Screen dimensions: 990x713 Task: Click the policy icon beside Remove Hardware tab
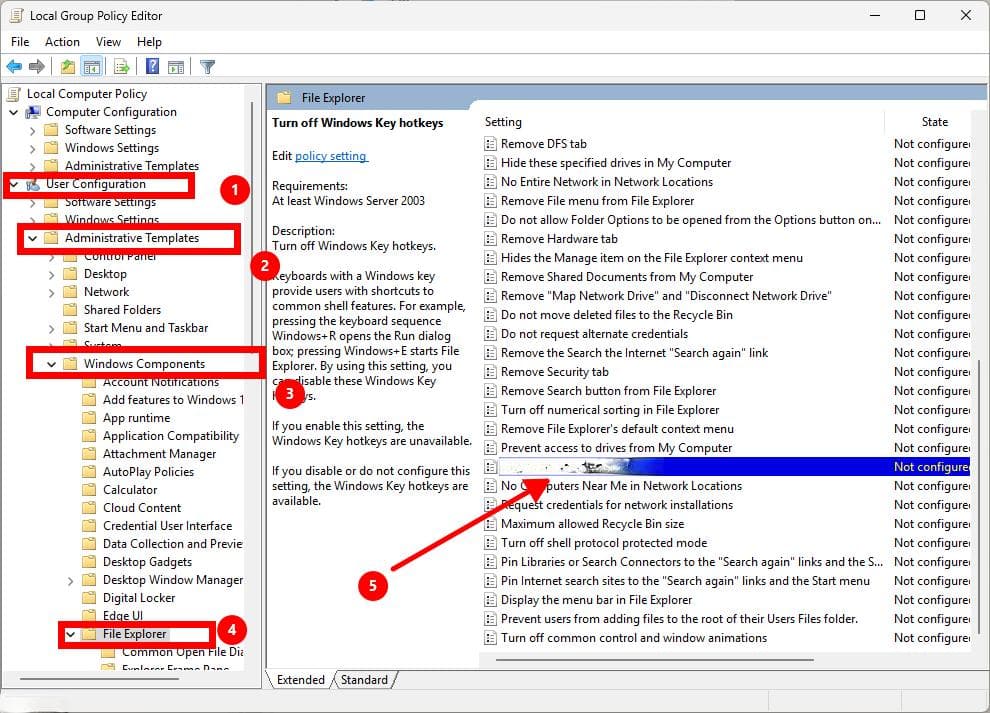(x=490, y=239)
